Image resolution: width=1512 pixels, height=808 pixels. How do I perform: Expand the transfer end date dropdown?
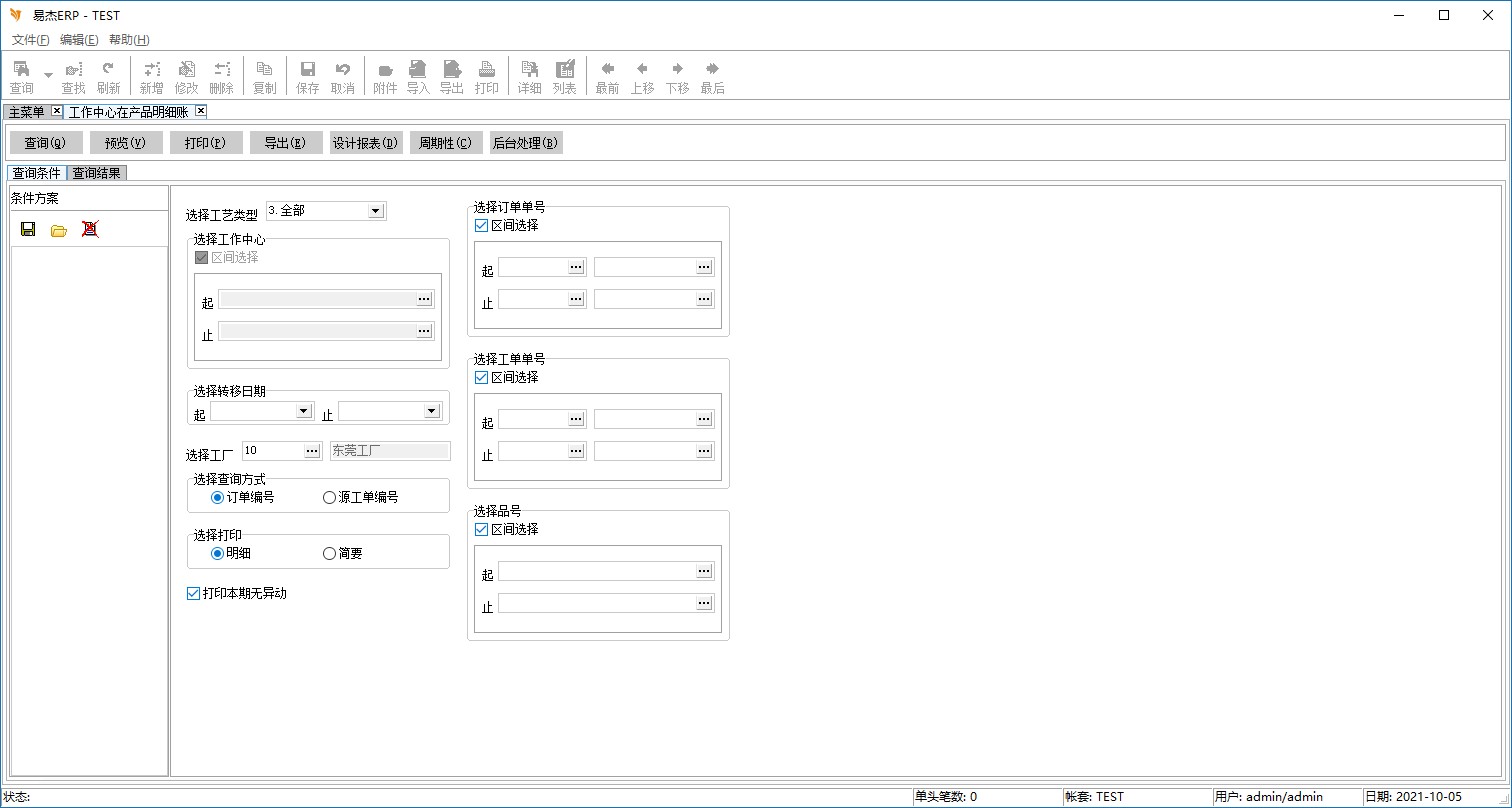(x=432, y=411)
